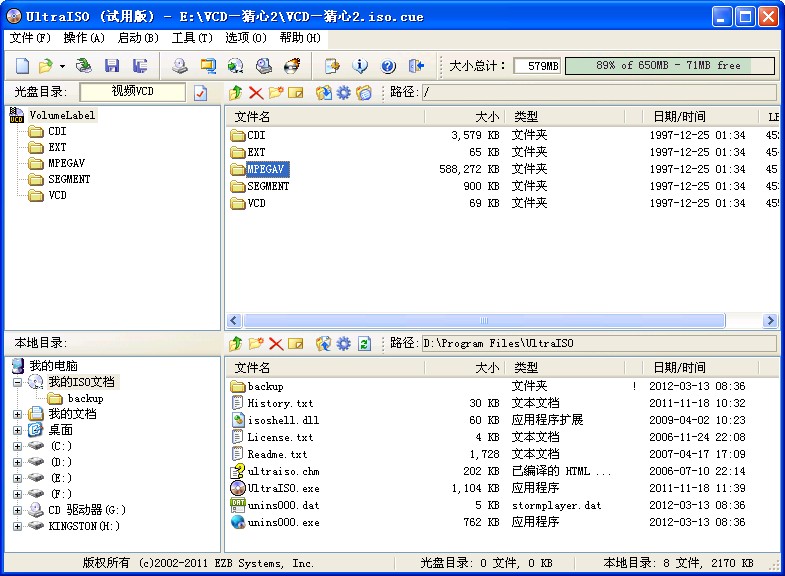Click Add-to-image icon in local pane toolbar
The image size is (785, 576).
(x=323, y=344)
